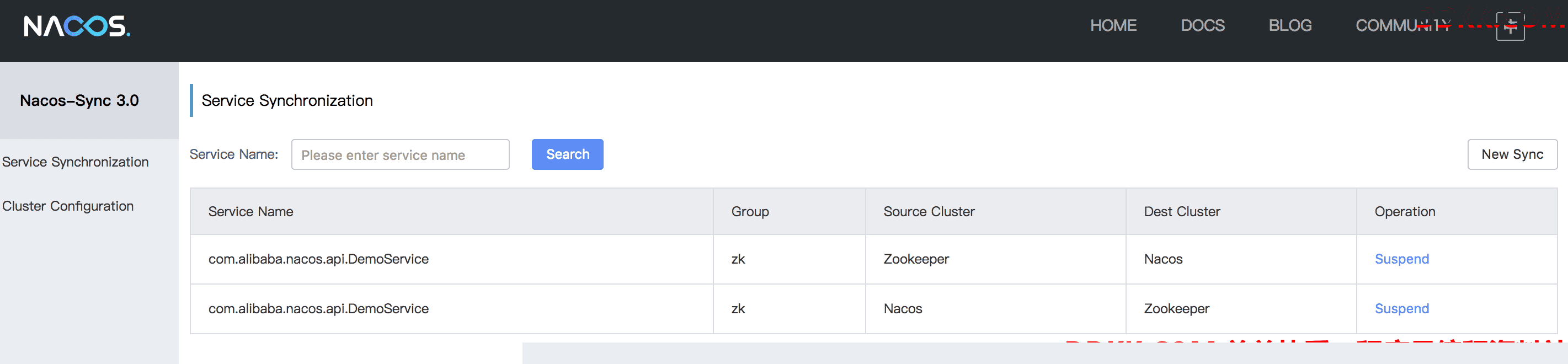This screenshot has height=364, width=1568.
Task: Open the HOME navigation link
Action: coord(1113,25)
